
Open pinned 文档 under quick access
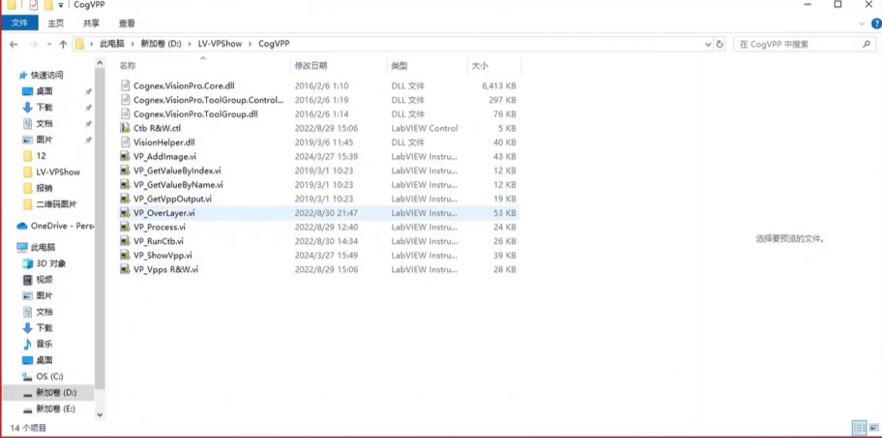coord(38,123)
